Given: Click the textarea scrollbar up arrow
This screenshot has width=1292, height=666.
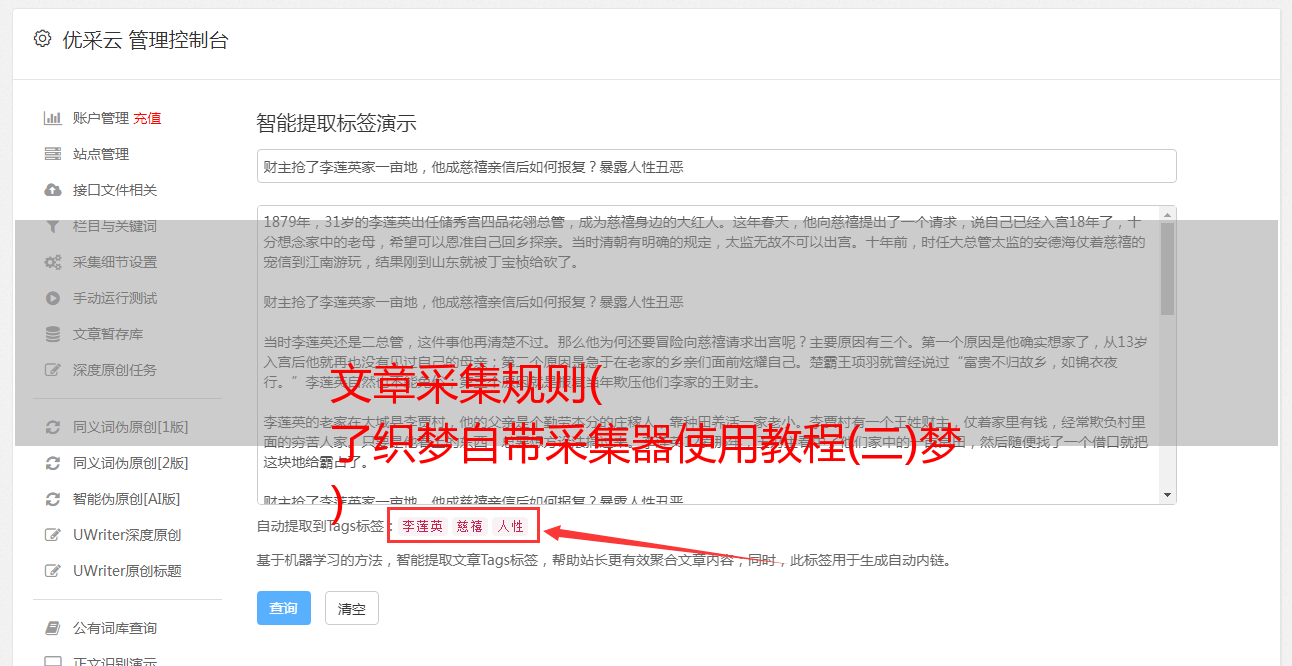Looking at the screenshot, I should [x=1168, y=215].
